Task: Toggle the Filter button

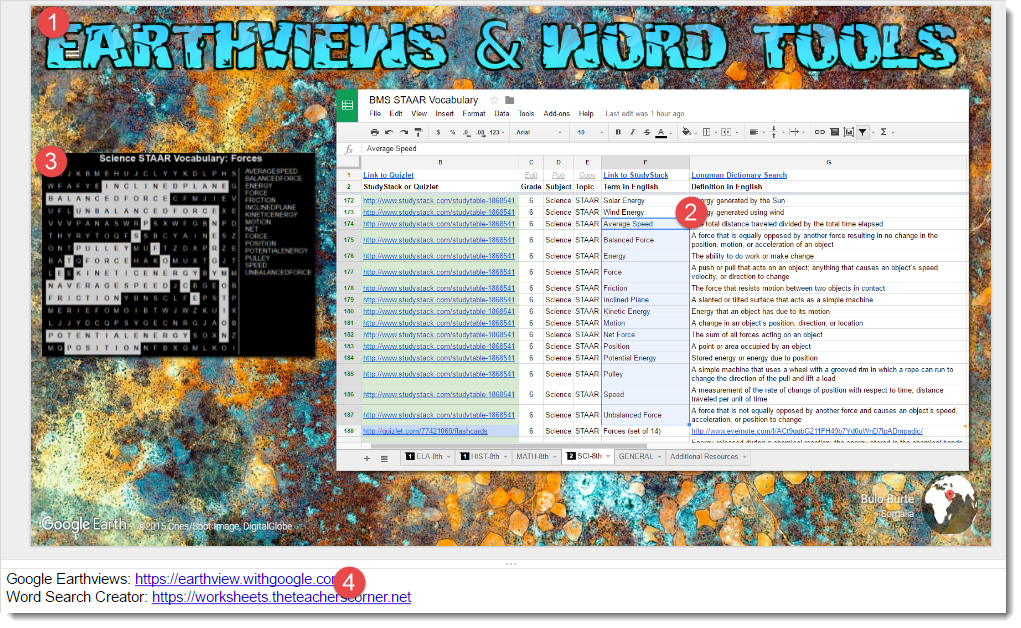Action: pyautogui.click(x=863, y=132)
